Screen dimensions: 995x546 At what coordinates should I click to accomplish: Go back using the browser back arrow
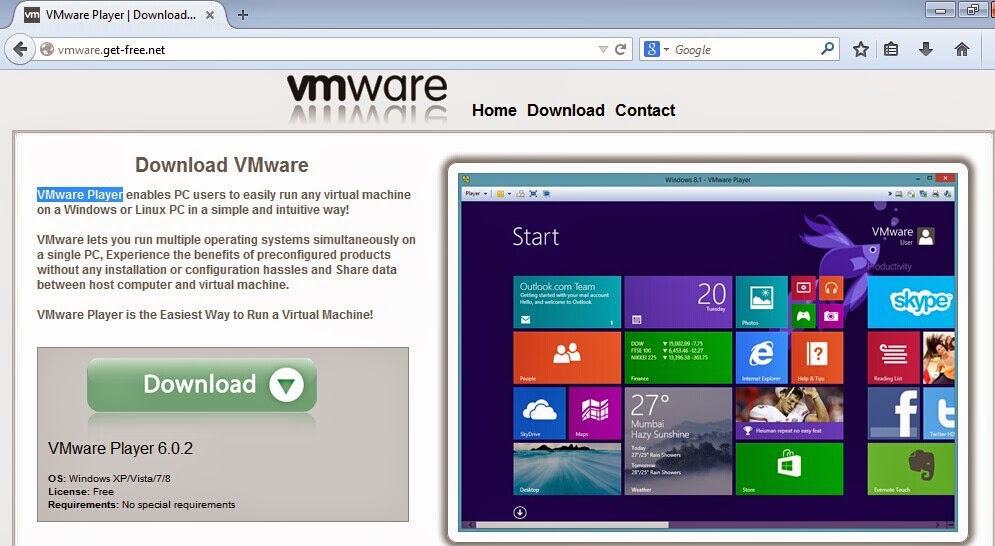(20, 49)
